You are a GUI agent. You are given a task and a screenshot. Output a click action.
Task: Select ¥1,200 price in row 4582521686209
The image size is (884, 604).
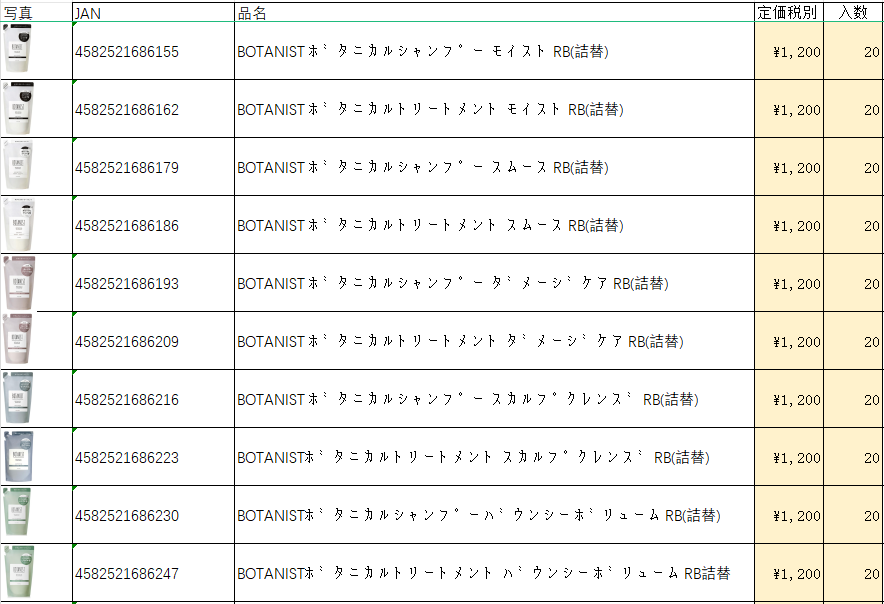coord(789,341)
